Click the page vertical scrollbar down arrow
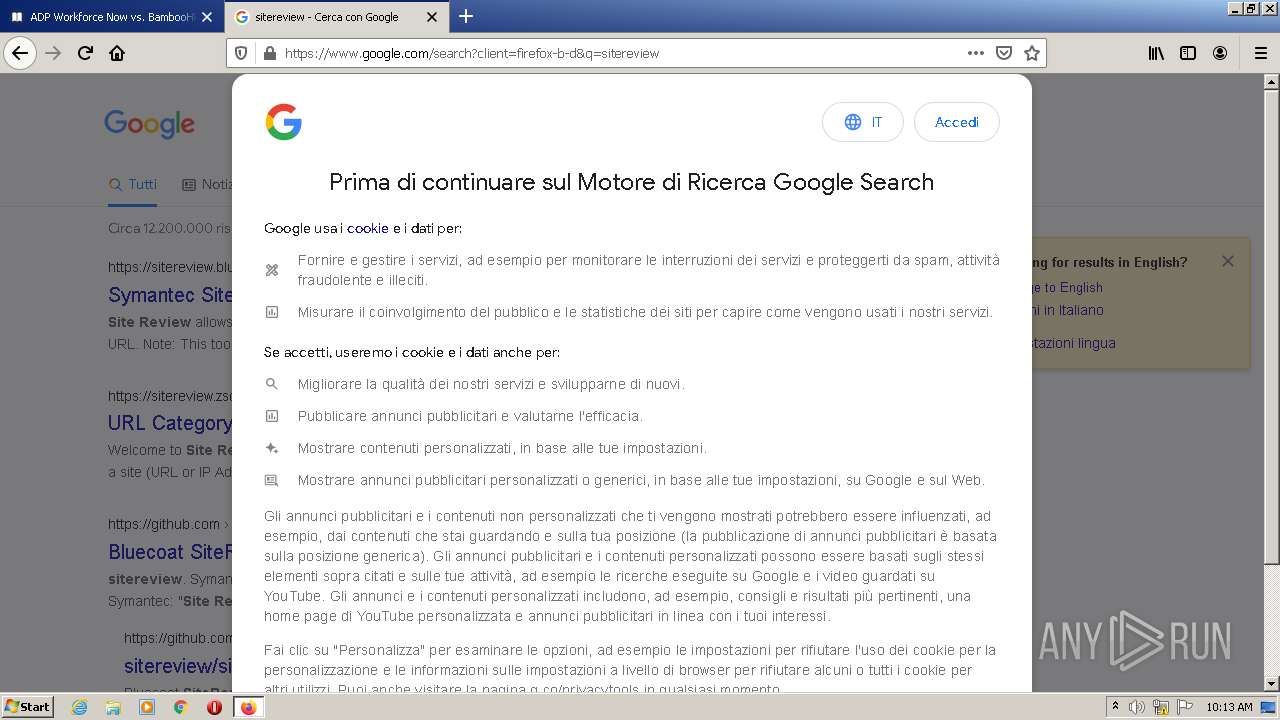This screenshot has height=720, width=1280. tap(1272, 684)
